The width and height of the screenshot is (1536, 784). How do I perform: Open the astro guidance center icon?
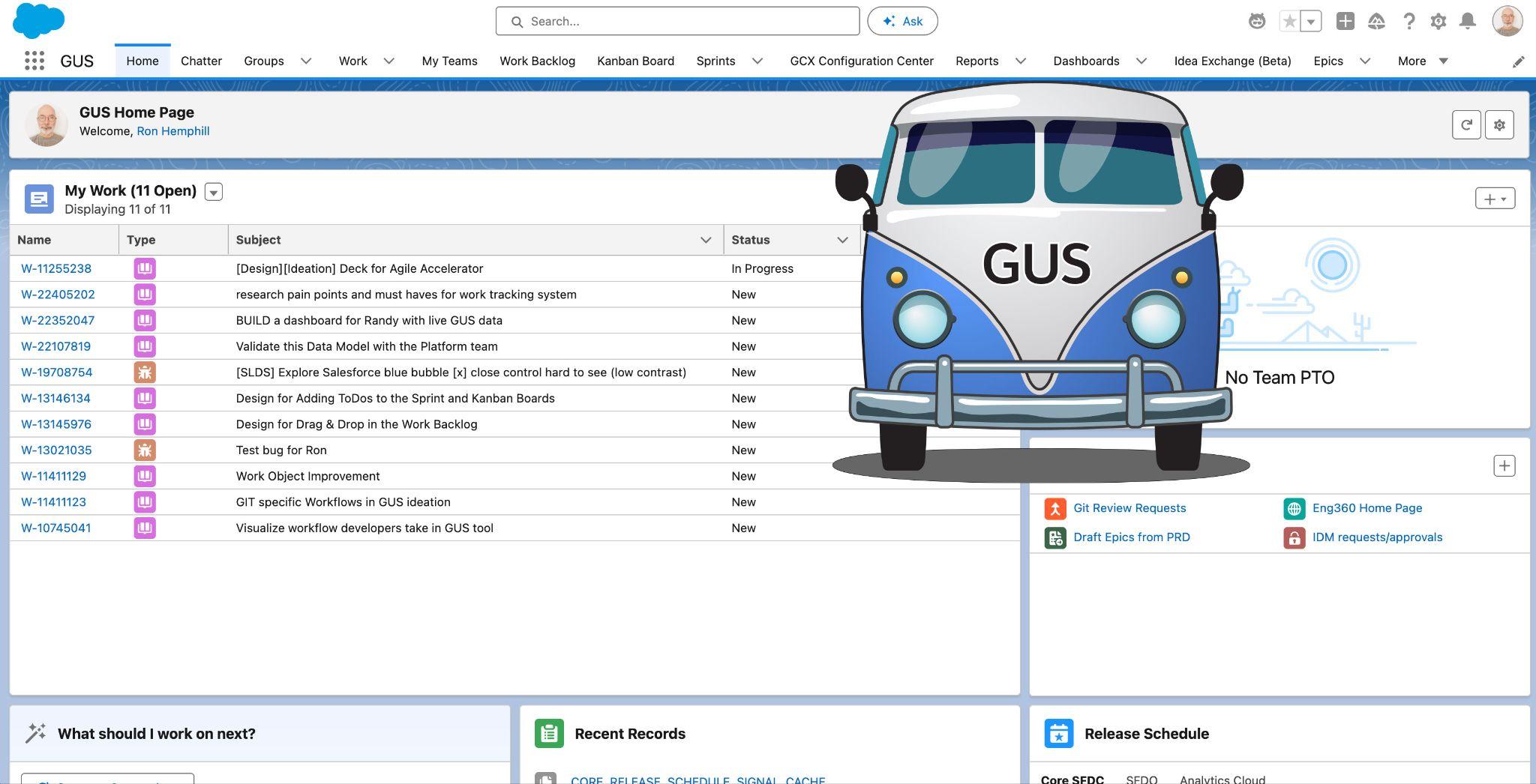pos(1256,21)
